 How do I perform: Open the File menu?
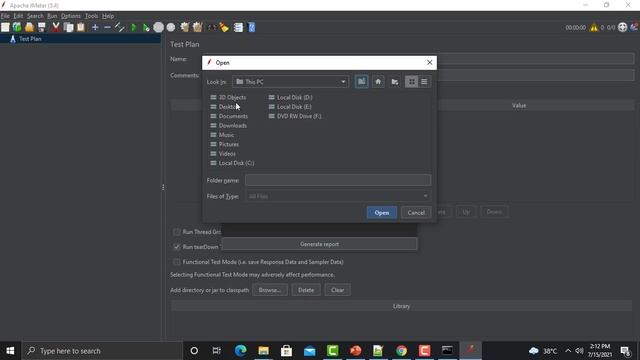(5, 16)
